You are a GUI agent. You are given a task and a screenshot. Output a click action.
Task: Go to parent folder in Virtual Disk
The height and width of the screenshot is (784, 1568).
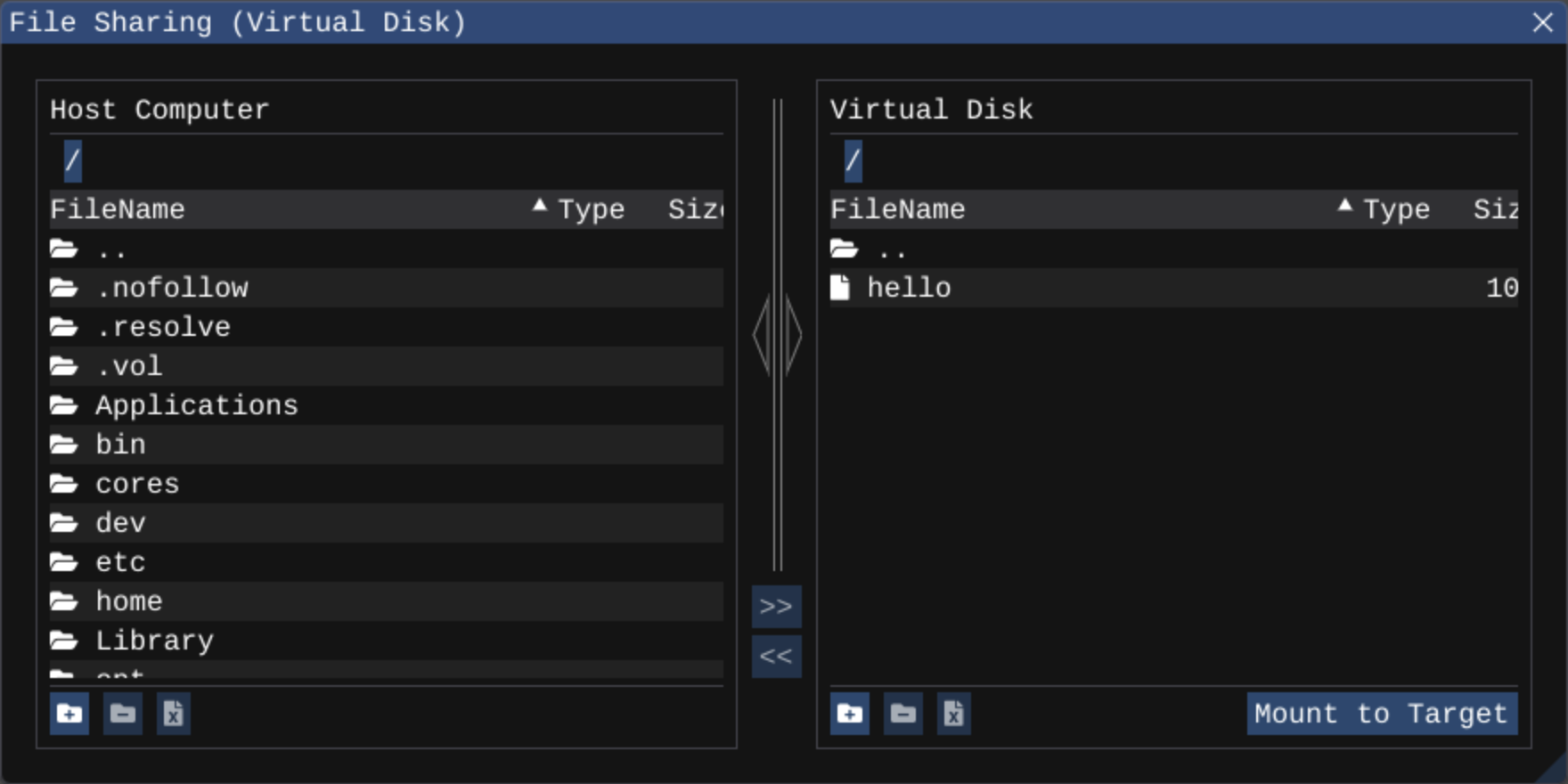coord(891,249)
